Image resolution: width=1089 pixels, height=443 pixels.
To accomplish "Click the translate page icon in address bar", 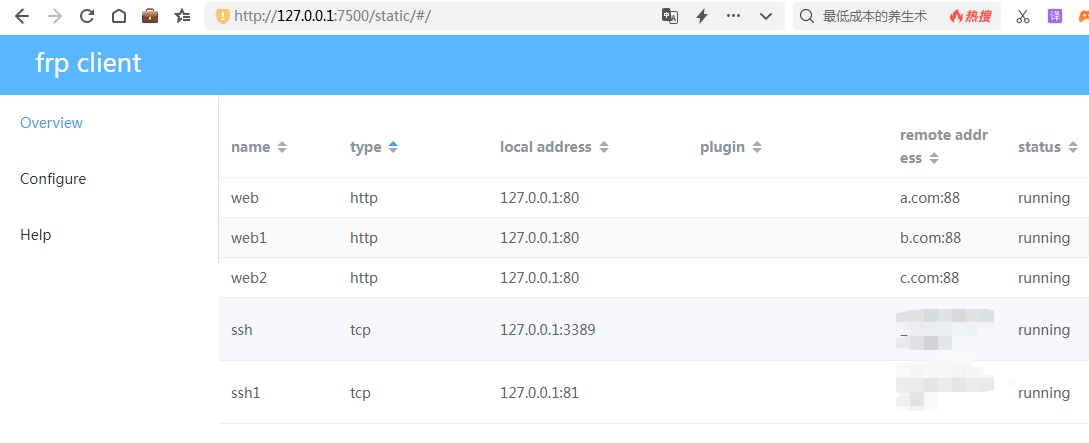I will pos(670,16).
